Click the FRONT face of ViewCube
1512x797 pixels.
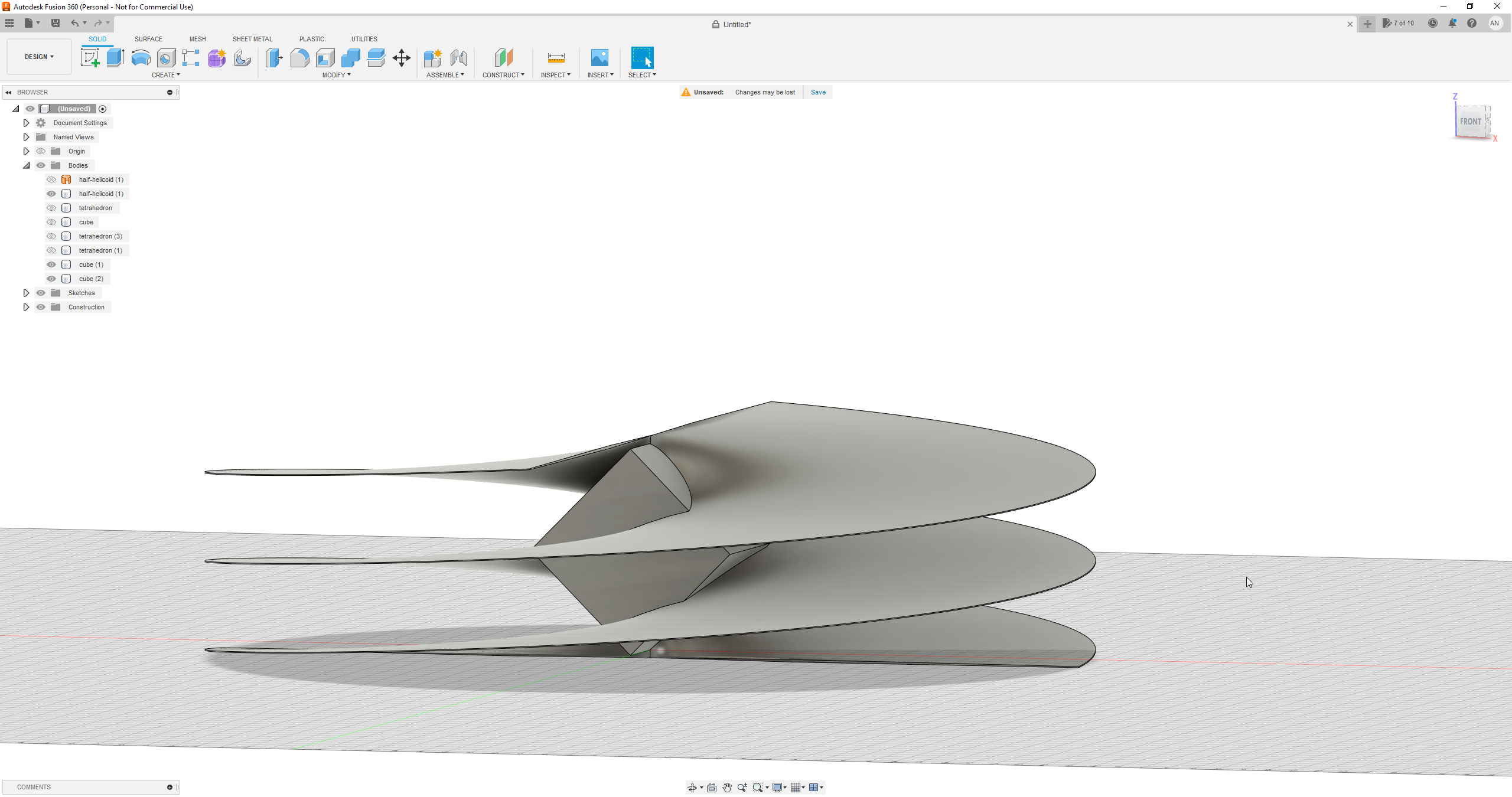point(1470,122)
